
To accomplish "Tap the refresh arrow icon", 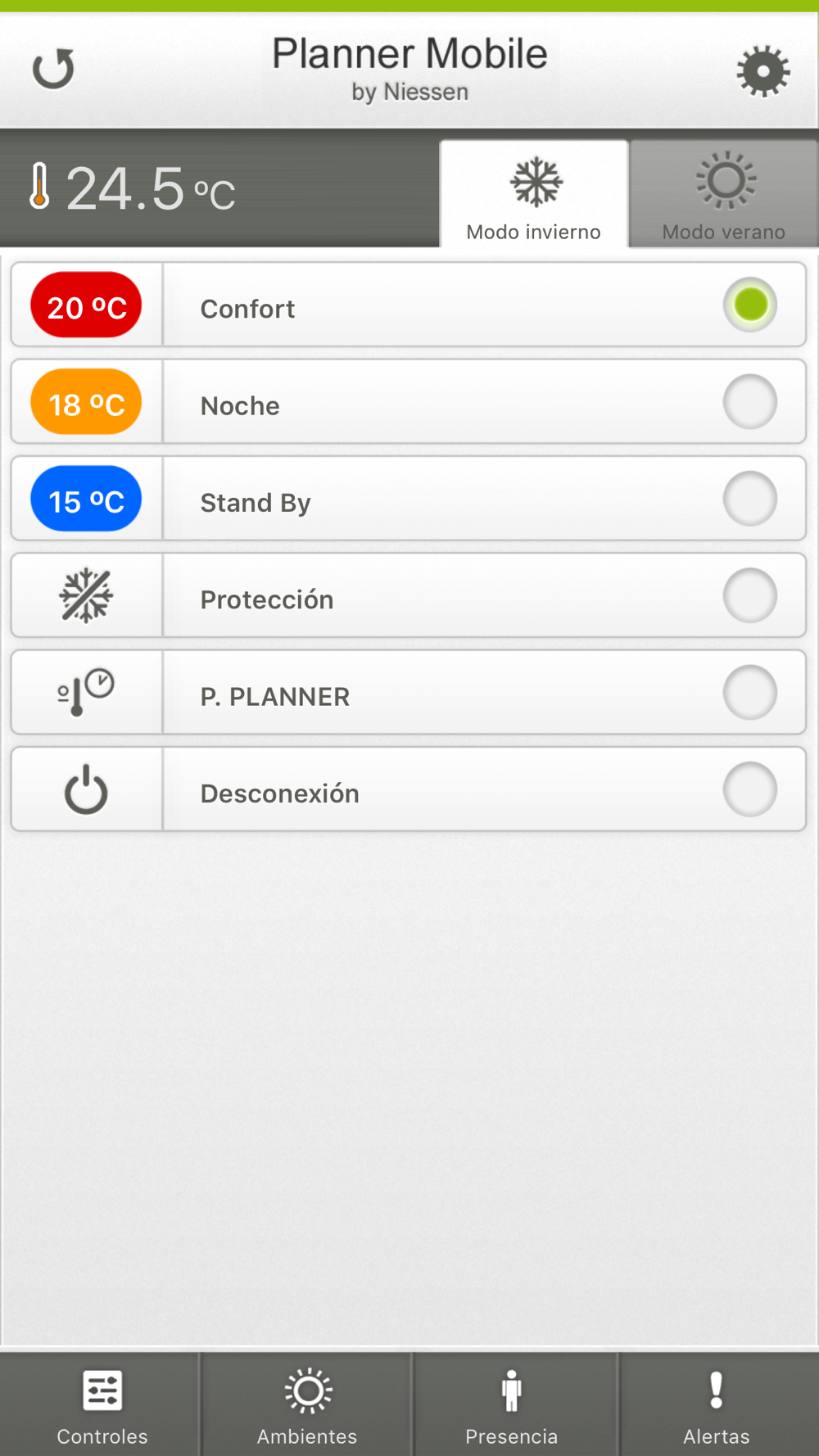I will pyautogui.click(x=53, y=69).
